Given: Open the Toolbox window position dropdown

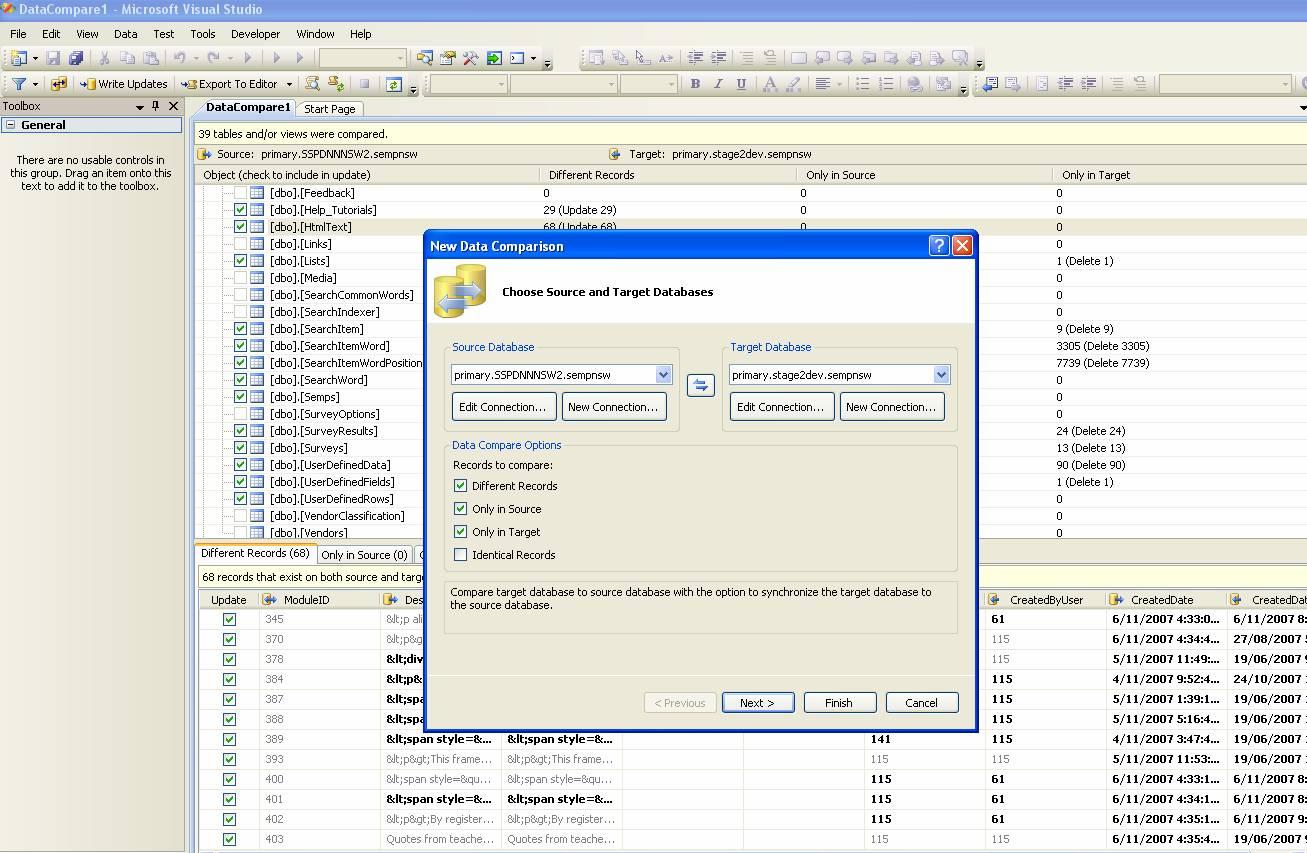Looking at the screenshot, I should (140, 106).
